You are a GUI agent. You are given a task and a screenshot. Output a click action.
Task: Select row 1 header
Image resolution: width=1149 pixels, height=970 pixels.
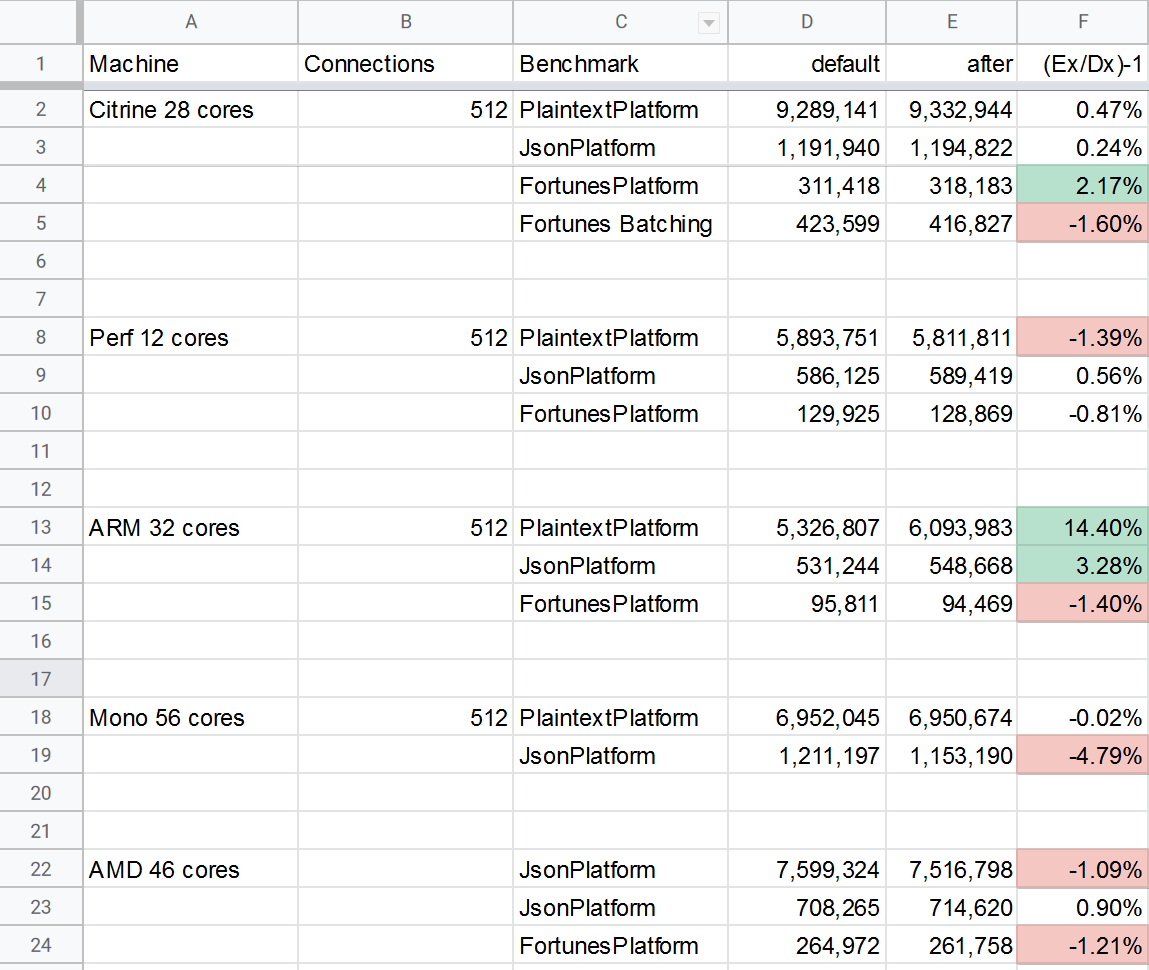[41, 64]
